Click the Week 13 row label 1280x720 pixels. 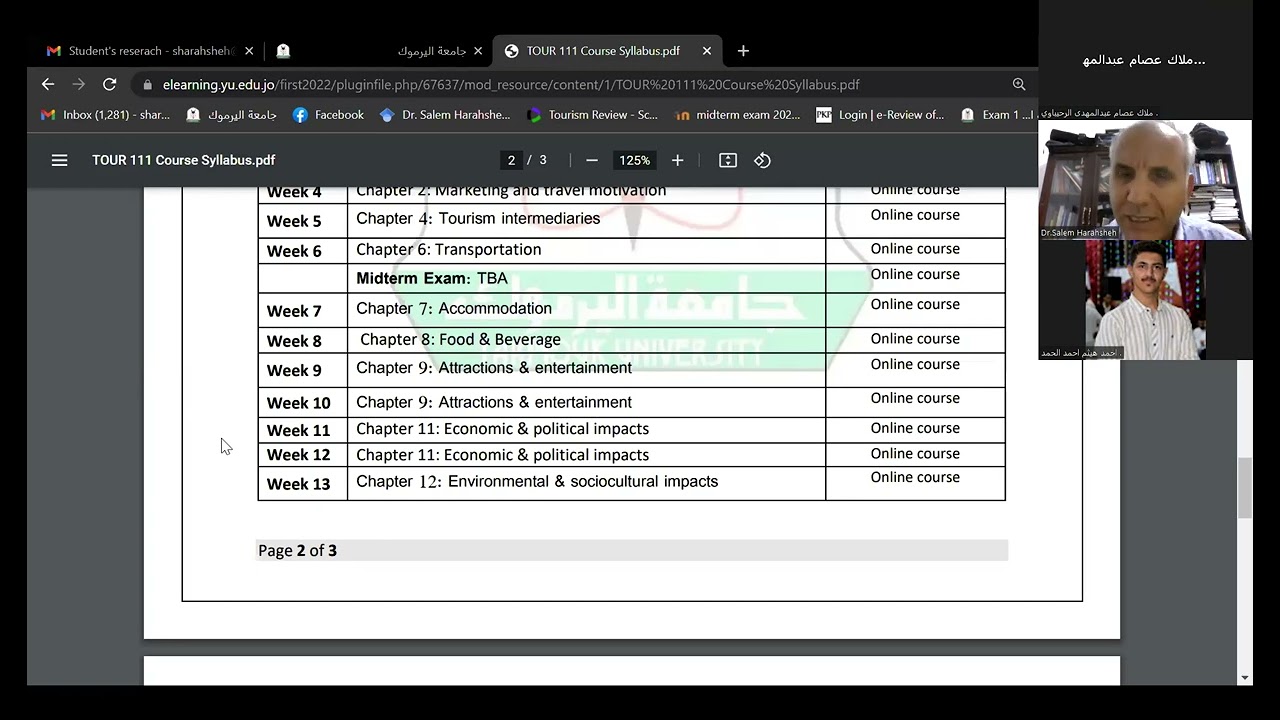(x=298, y=484)
